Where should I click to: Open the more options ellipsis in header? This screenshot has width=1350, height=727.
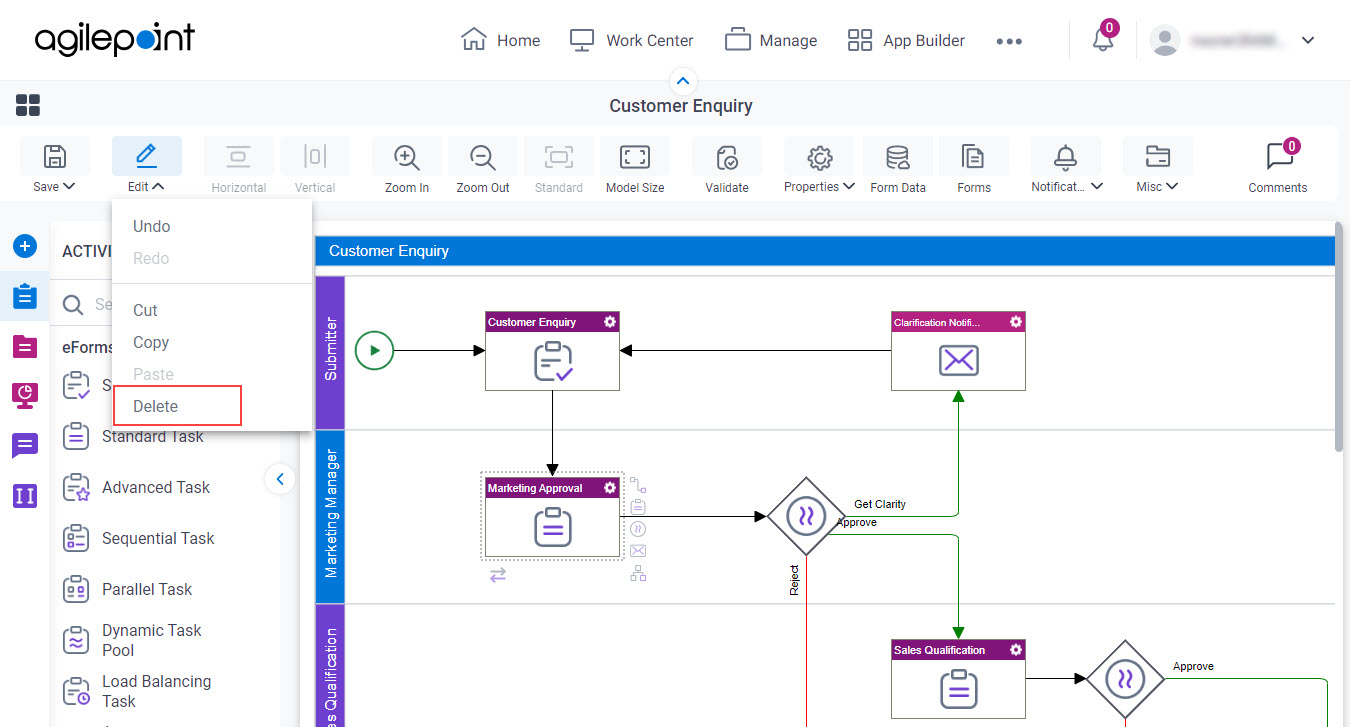(x=1009, y=41)
